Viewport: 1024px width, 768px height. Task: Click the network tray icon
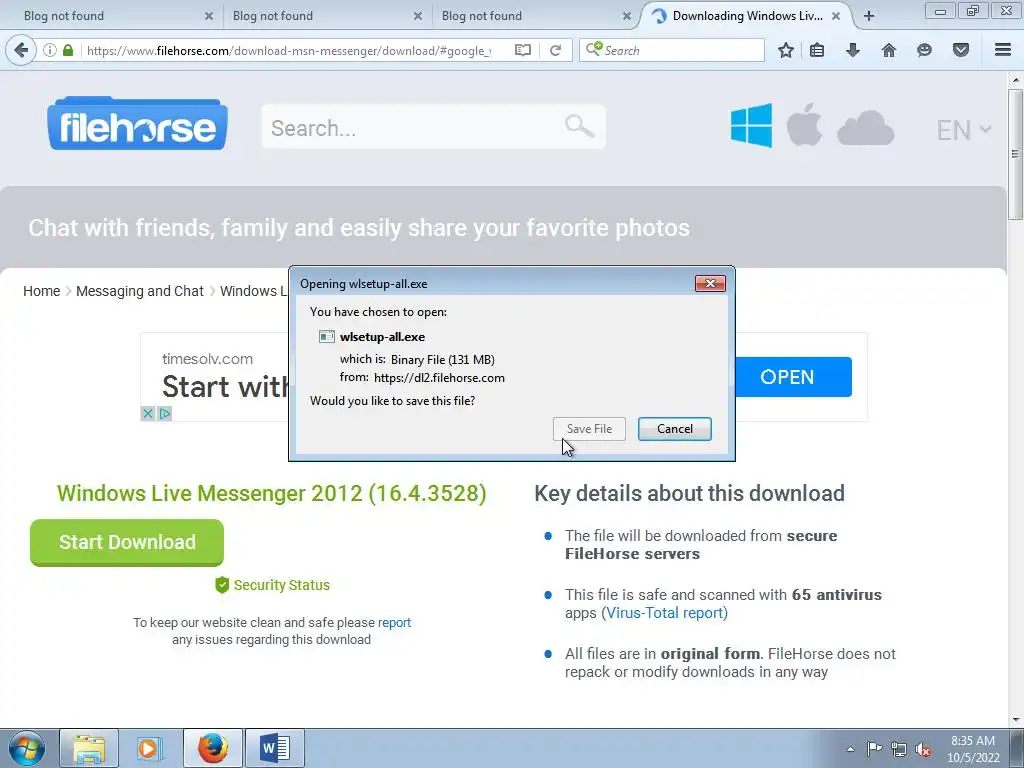click(x=899, y=749)
